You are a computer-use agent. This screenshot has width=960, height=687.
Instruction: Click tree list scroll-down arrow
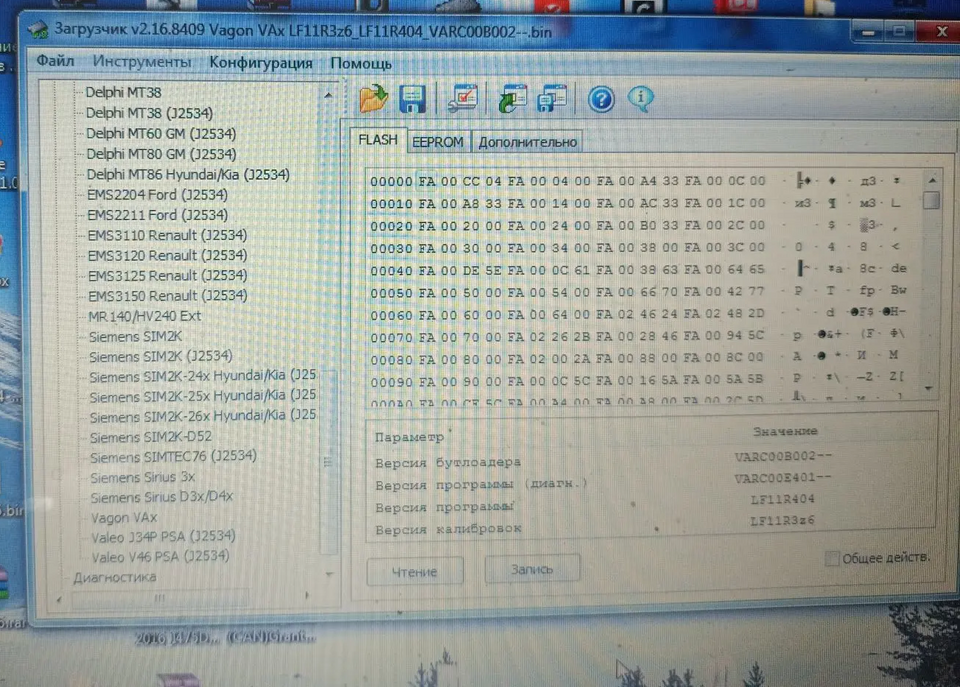click(x=329, y=574)
